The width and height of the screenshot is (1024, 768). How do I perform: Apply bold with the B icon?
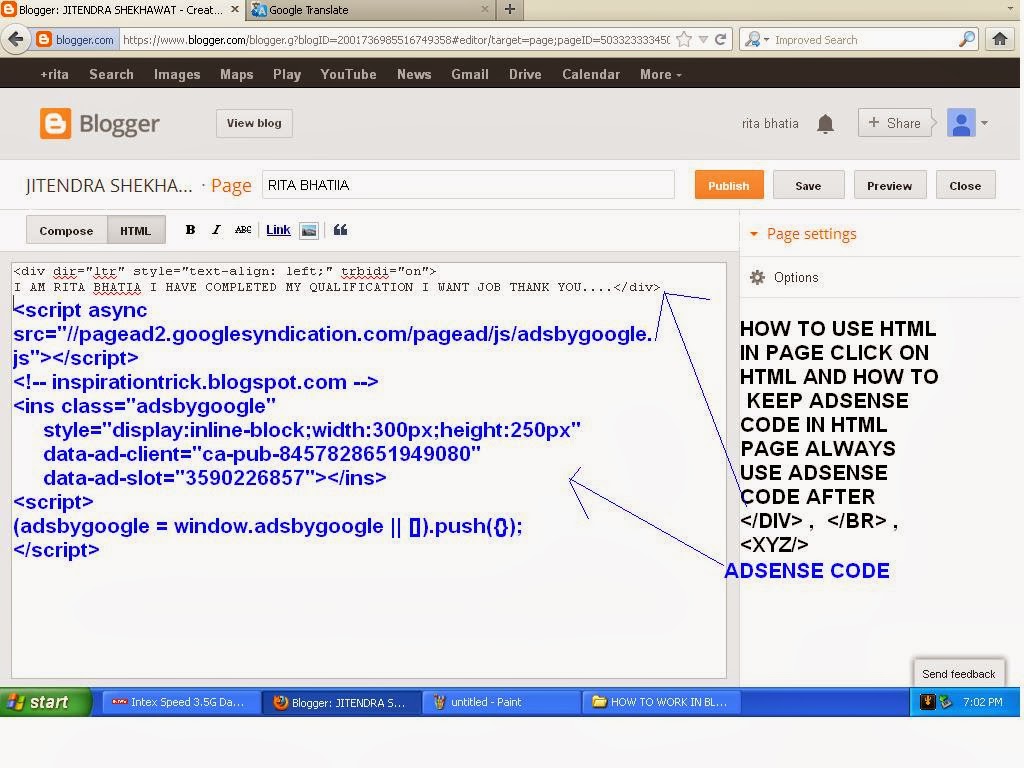point(190,230)
